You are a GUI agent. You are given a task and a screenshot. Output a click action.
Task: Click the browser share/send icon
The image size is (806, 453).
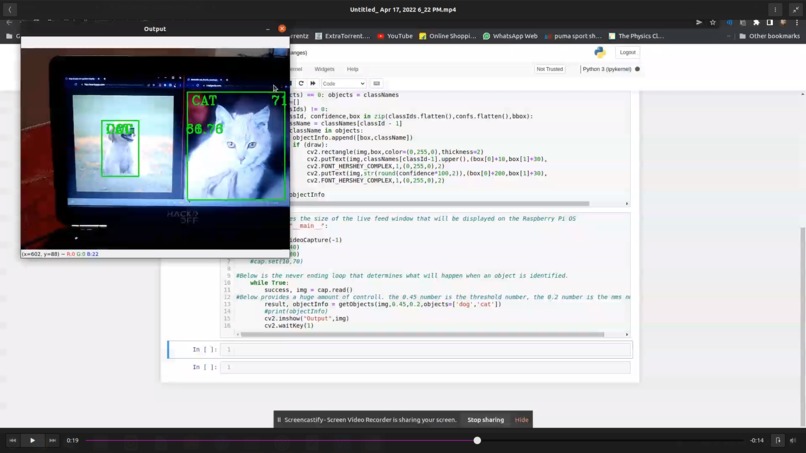coord(699,23)
